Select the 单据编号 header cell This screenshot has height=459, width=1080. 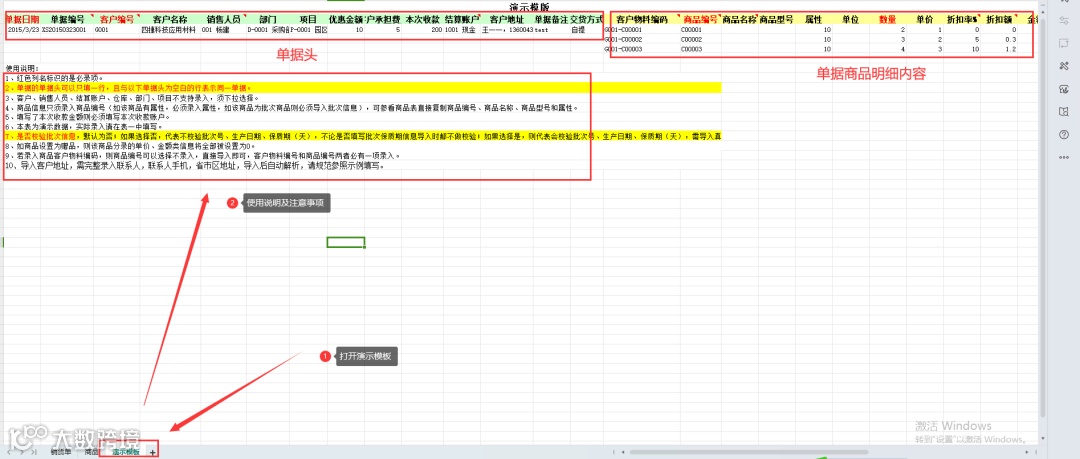66,19
